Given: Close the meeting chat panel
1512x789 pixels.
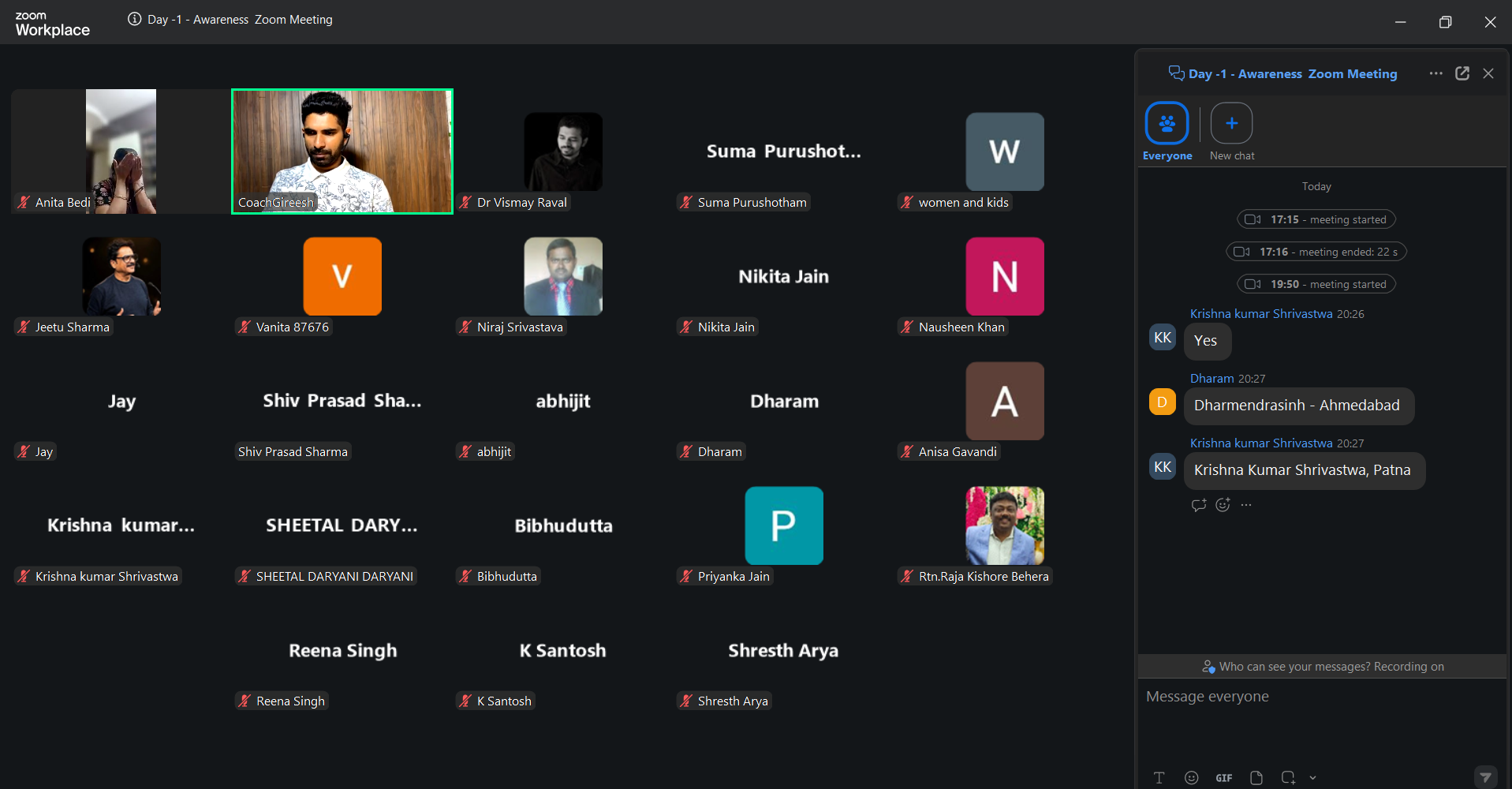Looking at the screenshot, I should (x=1488, y=73).
